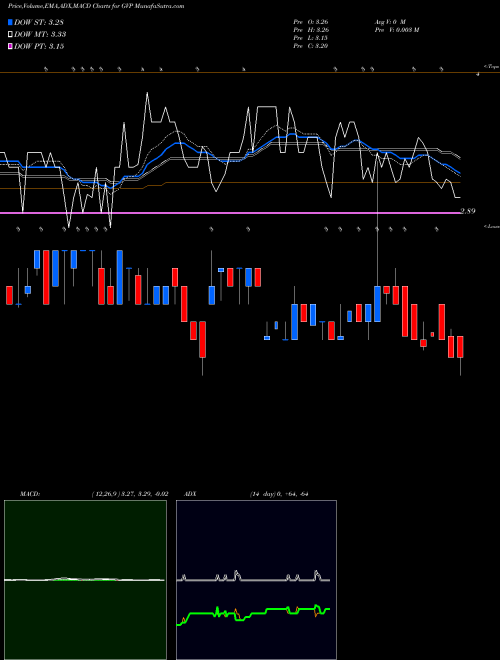Viewport: 500px width, 660px height.
Task: Click the blue DOW ST legend swatch
Action: click(10, 22)
